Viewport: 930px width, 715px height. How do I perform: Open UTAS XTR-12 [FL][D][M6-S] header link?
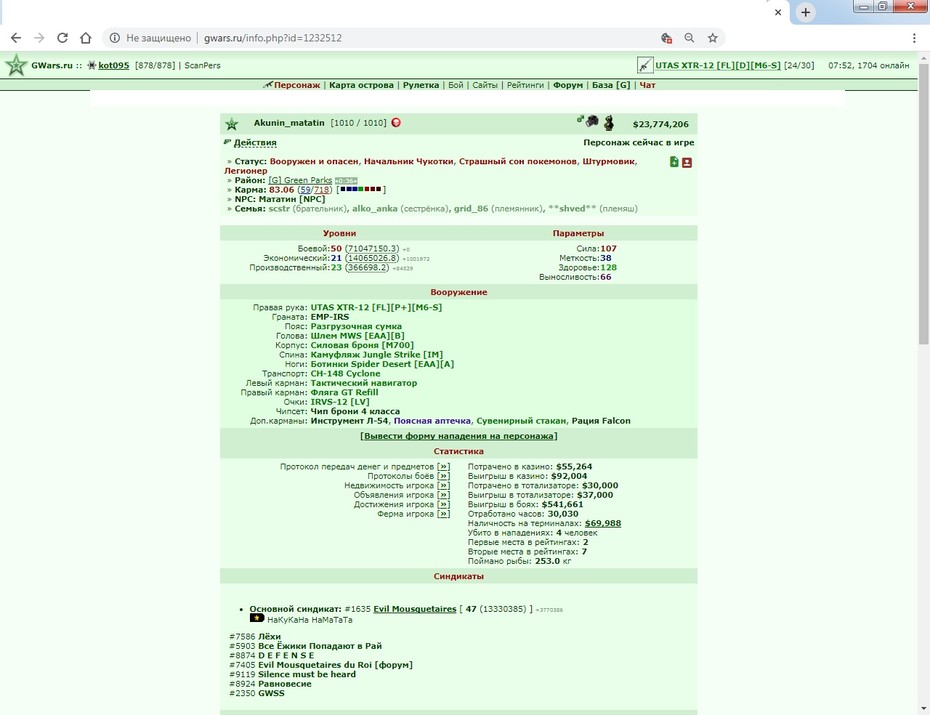(x=718, y=65)
